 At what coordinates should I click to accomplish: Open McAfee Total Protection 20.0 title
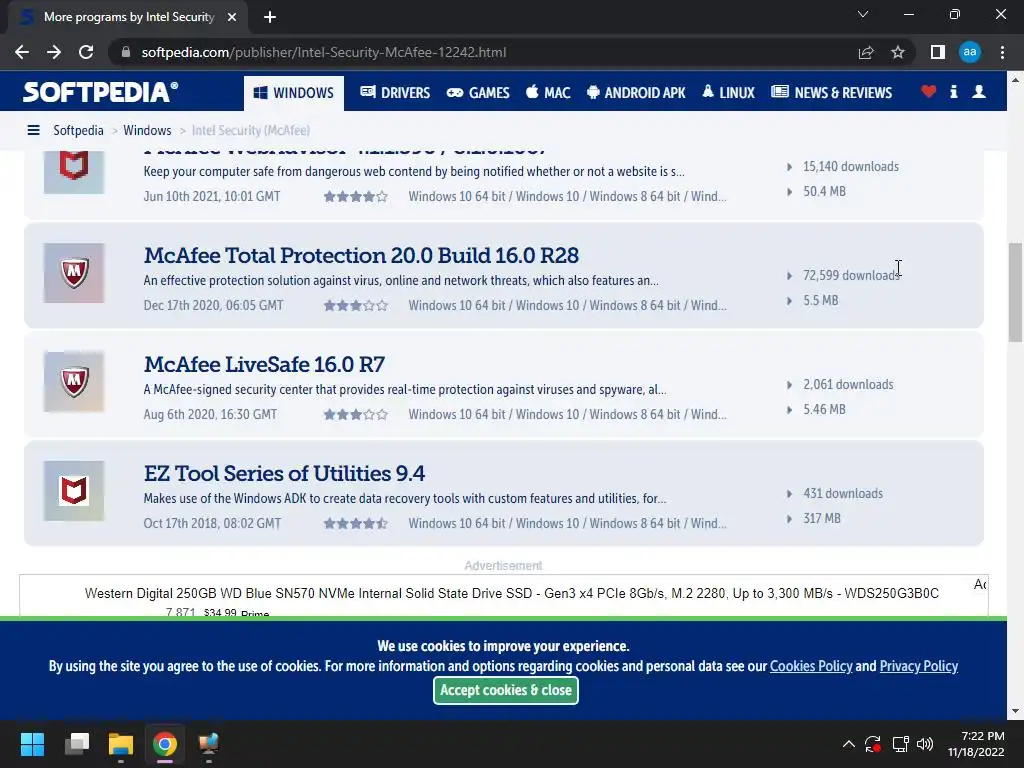coord(361,255)
